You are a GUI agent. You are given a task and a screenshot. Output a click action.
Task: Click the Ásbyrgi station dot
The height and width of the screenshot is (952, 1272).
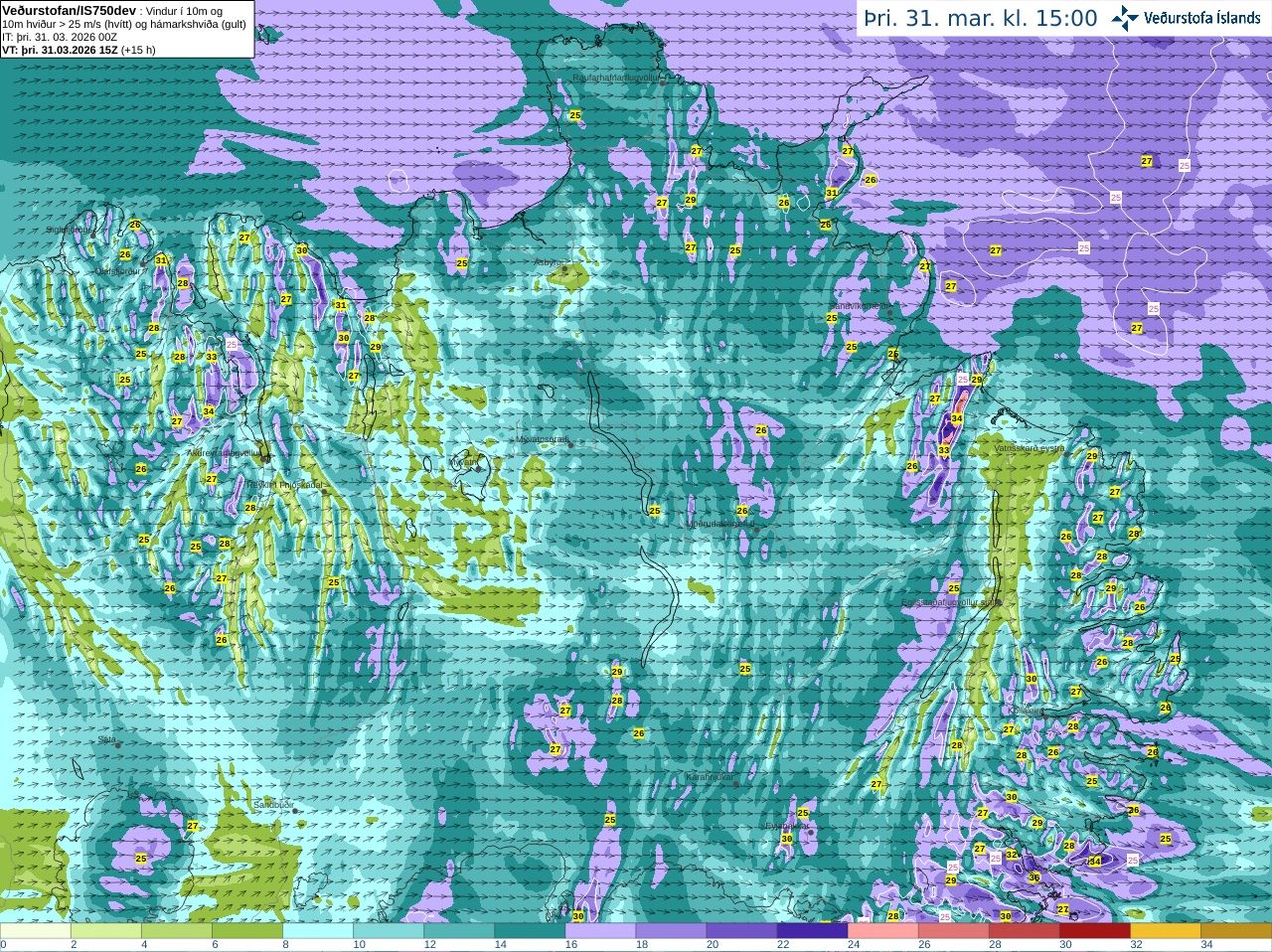click(564, 269)
